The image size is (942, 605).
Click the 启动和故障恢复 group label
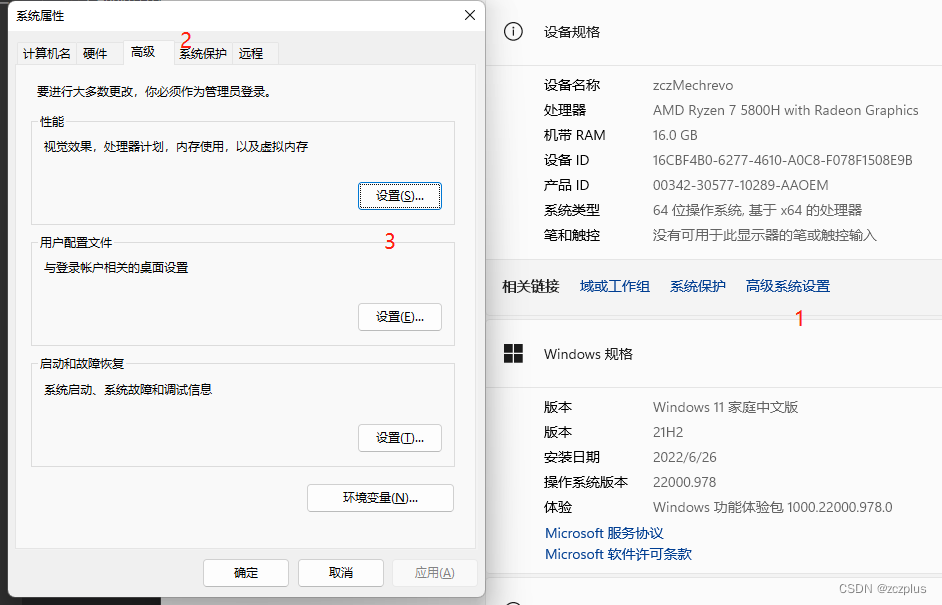(x=82, y=363)
